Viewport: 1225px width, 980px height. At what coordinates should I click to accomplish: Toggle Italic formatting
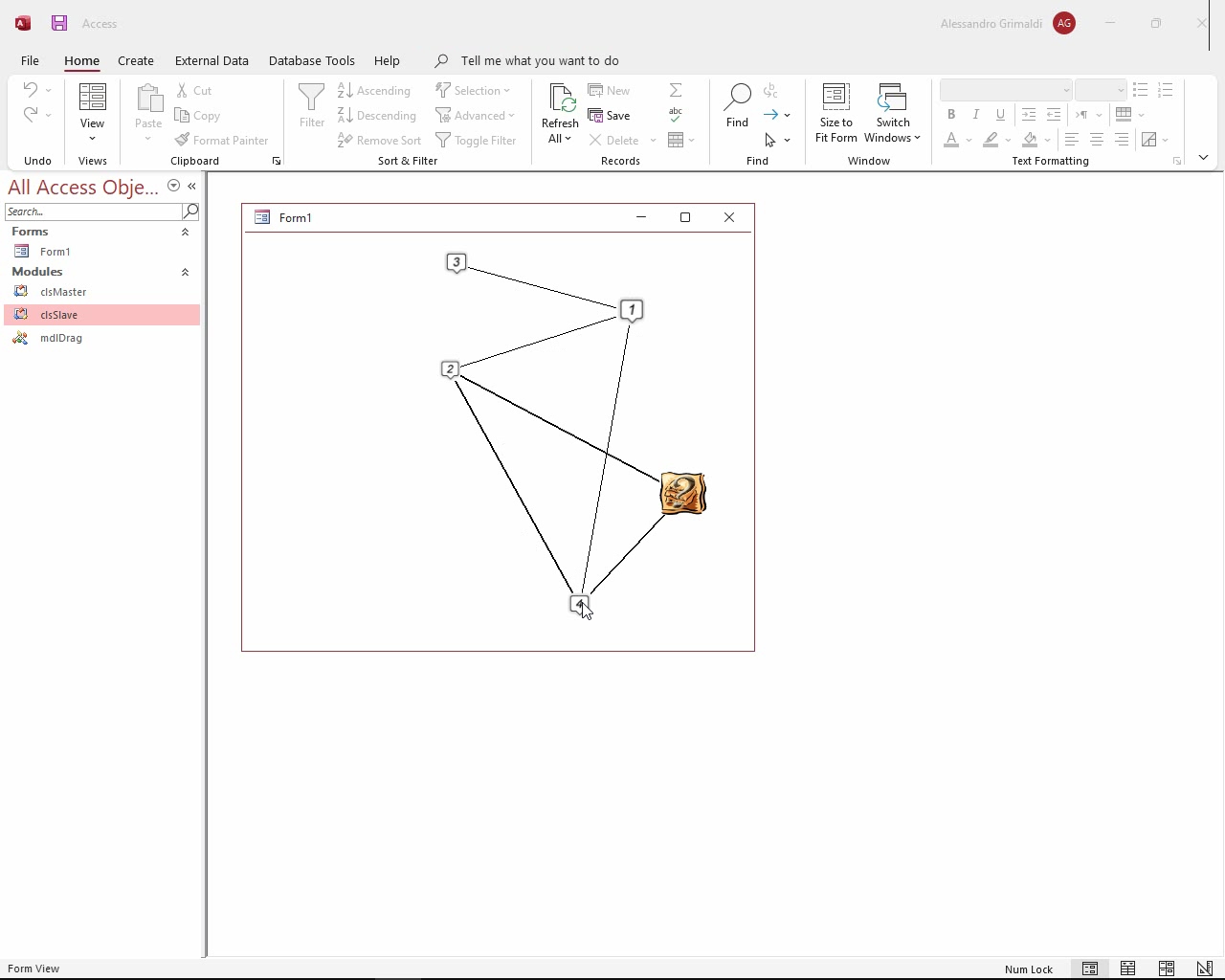976,114
